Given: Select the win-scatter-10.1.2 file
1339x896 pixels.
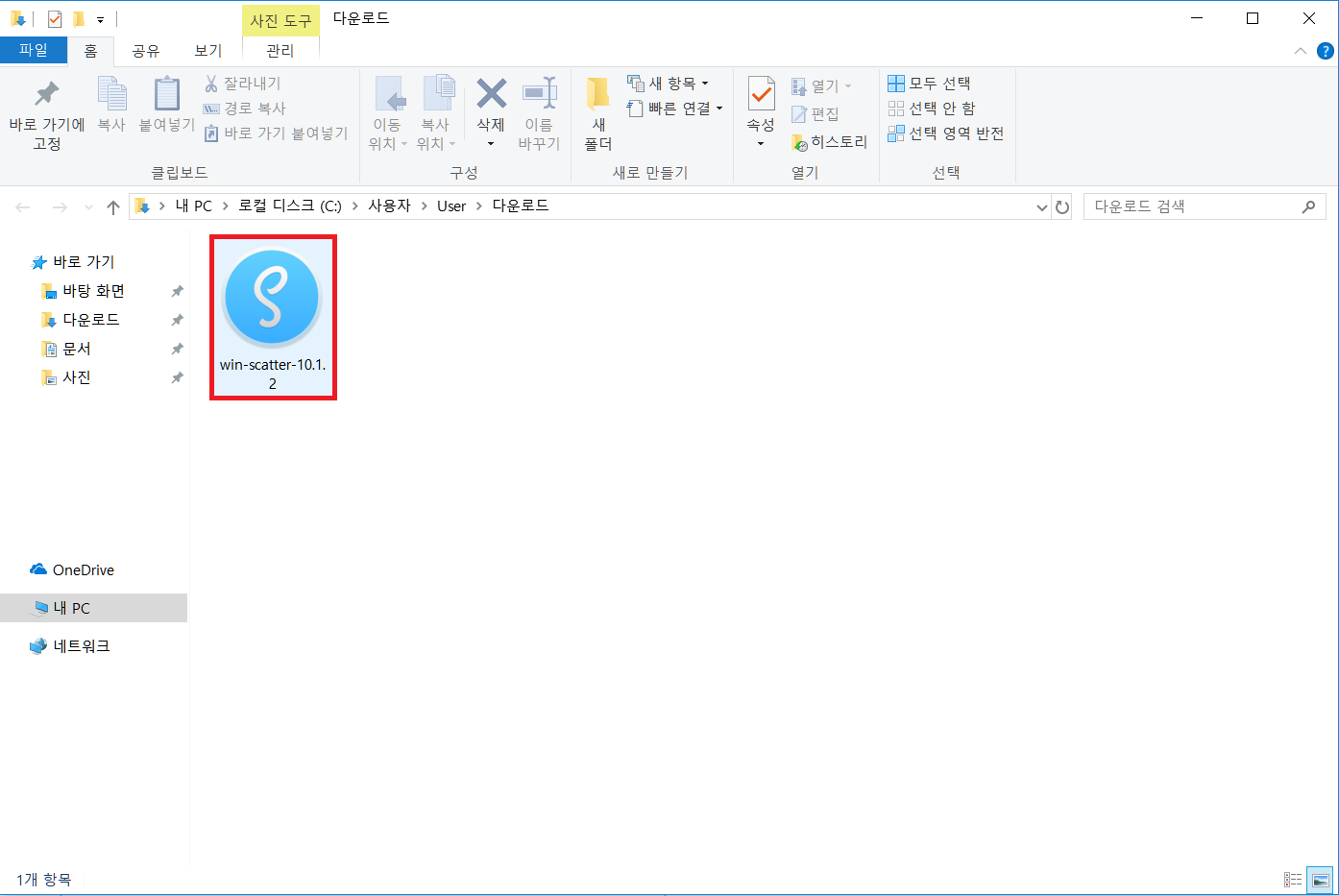Looking at the screenshot, I should point(273,318).
